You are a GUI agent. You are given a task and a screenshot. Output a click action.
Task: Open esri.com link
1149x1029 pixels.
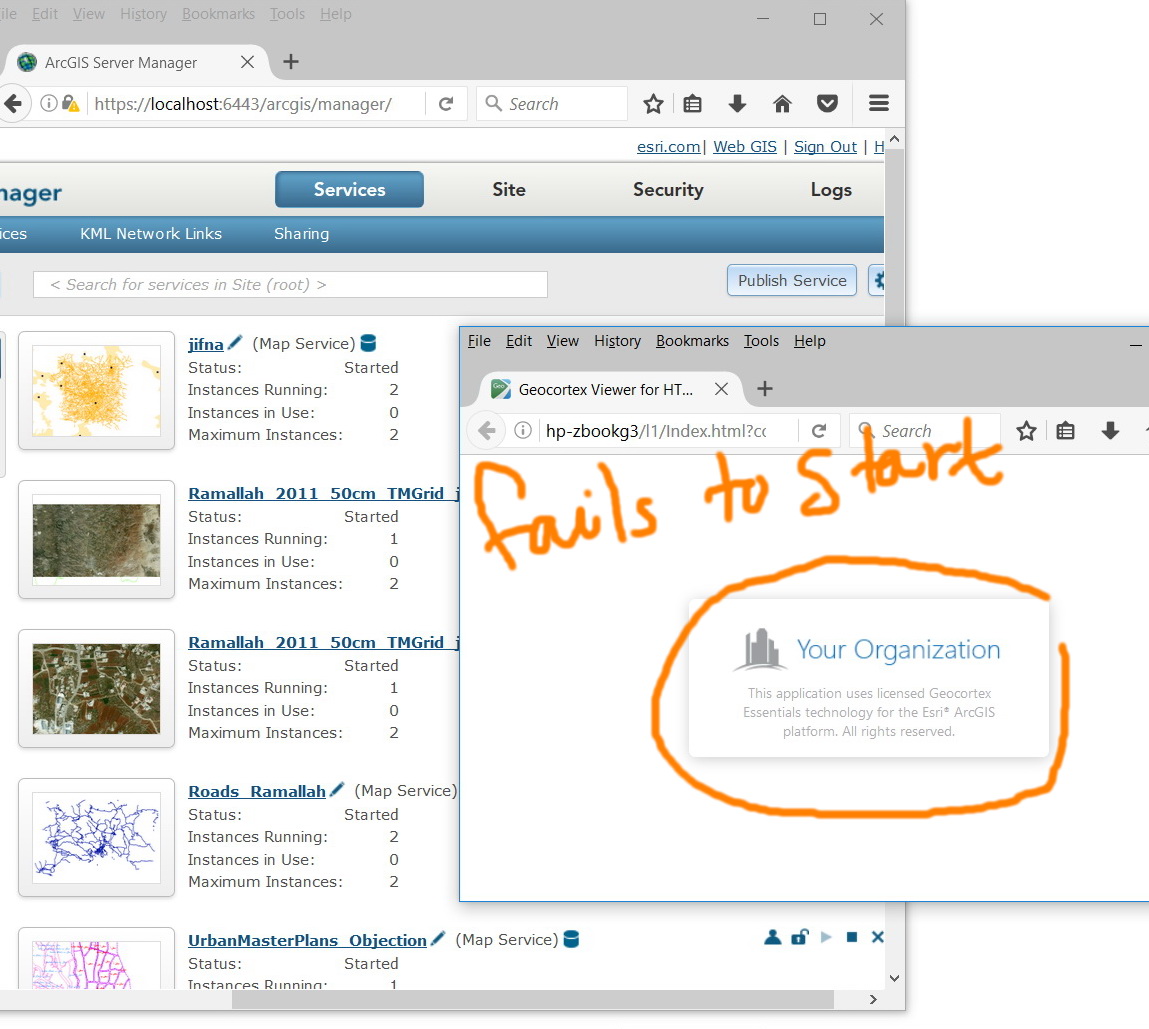pos(668,147)
